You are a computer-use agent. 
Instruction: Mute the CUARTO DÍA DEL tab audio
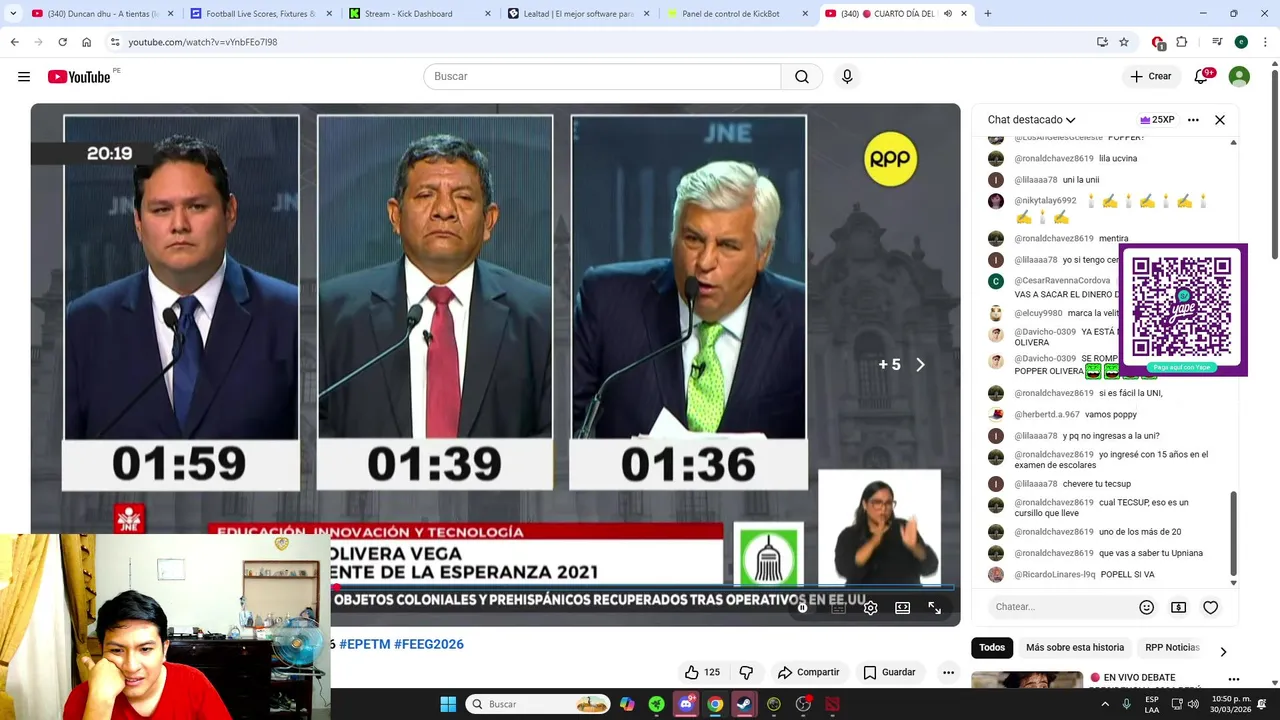coord(948,14)
